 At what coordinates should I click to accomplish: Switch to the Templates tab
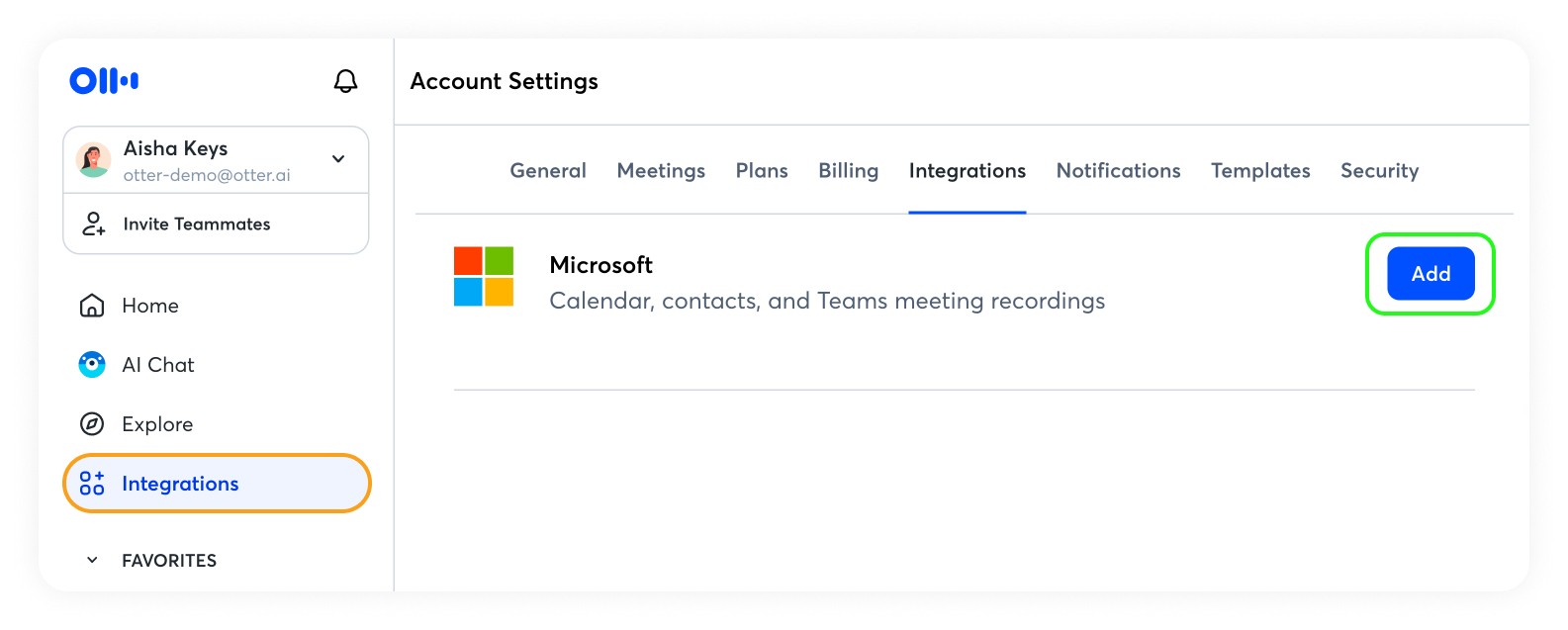coord(1260,171)
